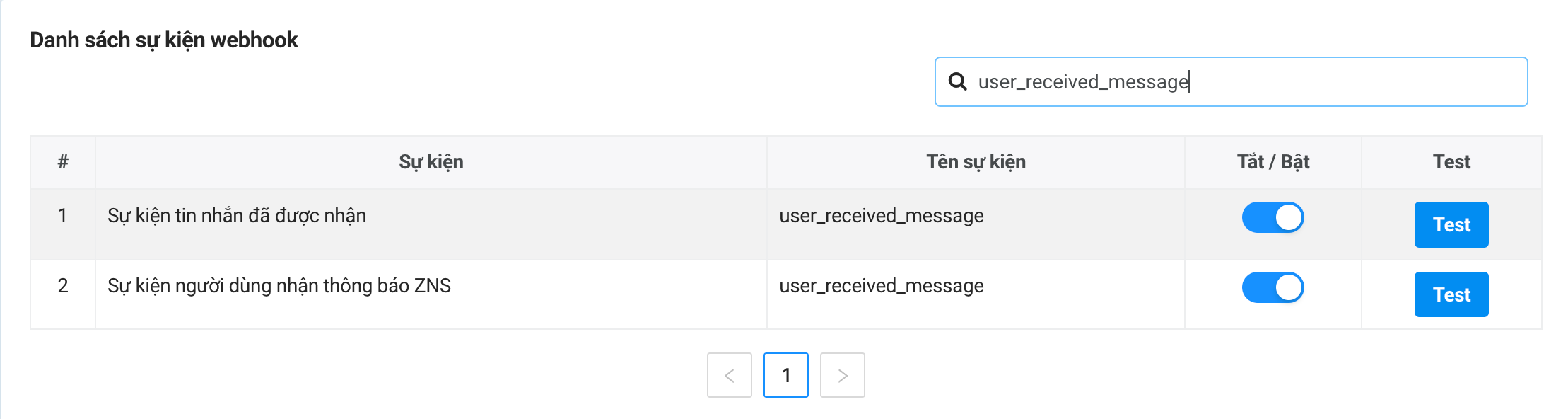Click the "Danh sách sự kiện webhook" heading
The height and width of the screenshot is (419, 1568).
[164, 40]
